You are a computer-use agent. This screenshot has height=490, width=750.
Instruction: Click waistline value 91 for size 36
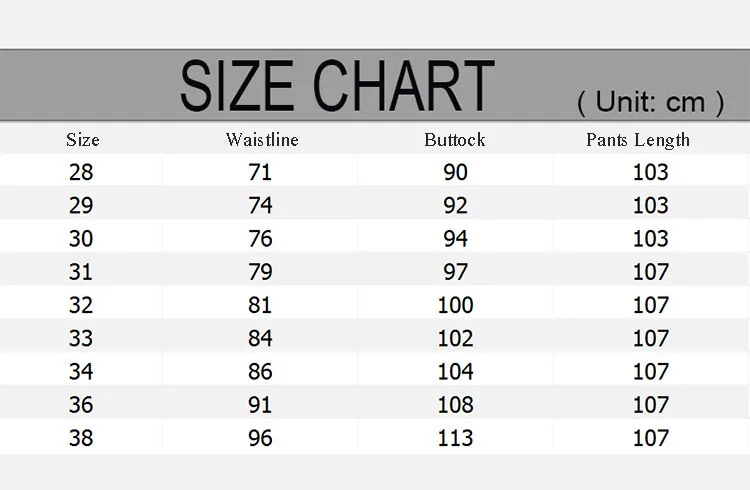pos(260,405)
